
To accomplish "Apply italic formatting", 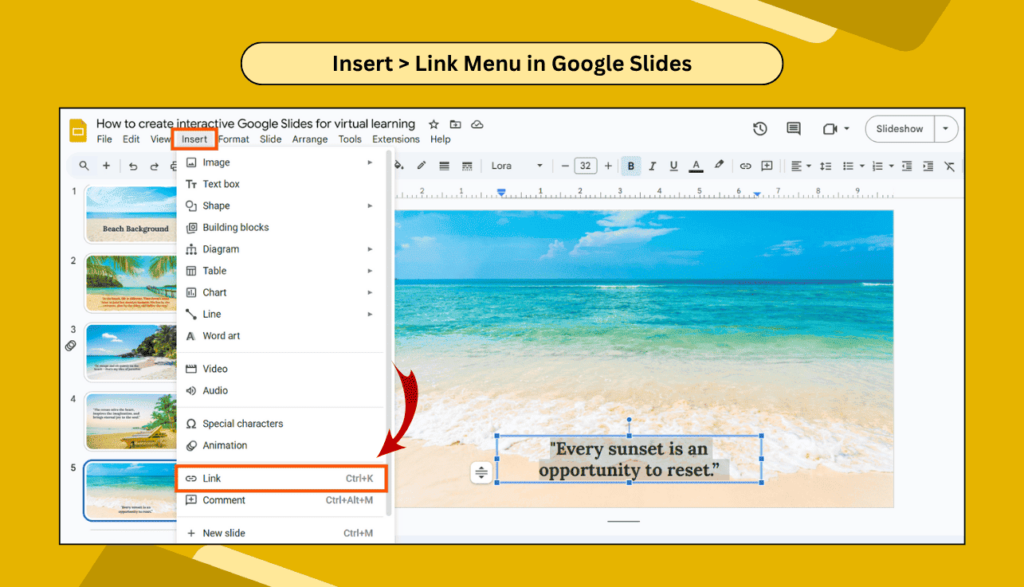I will click(651, 166).
